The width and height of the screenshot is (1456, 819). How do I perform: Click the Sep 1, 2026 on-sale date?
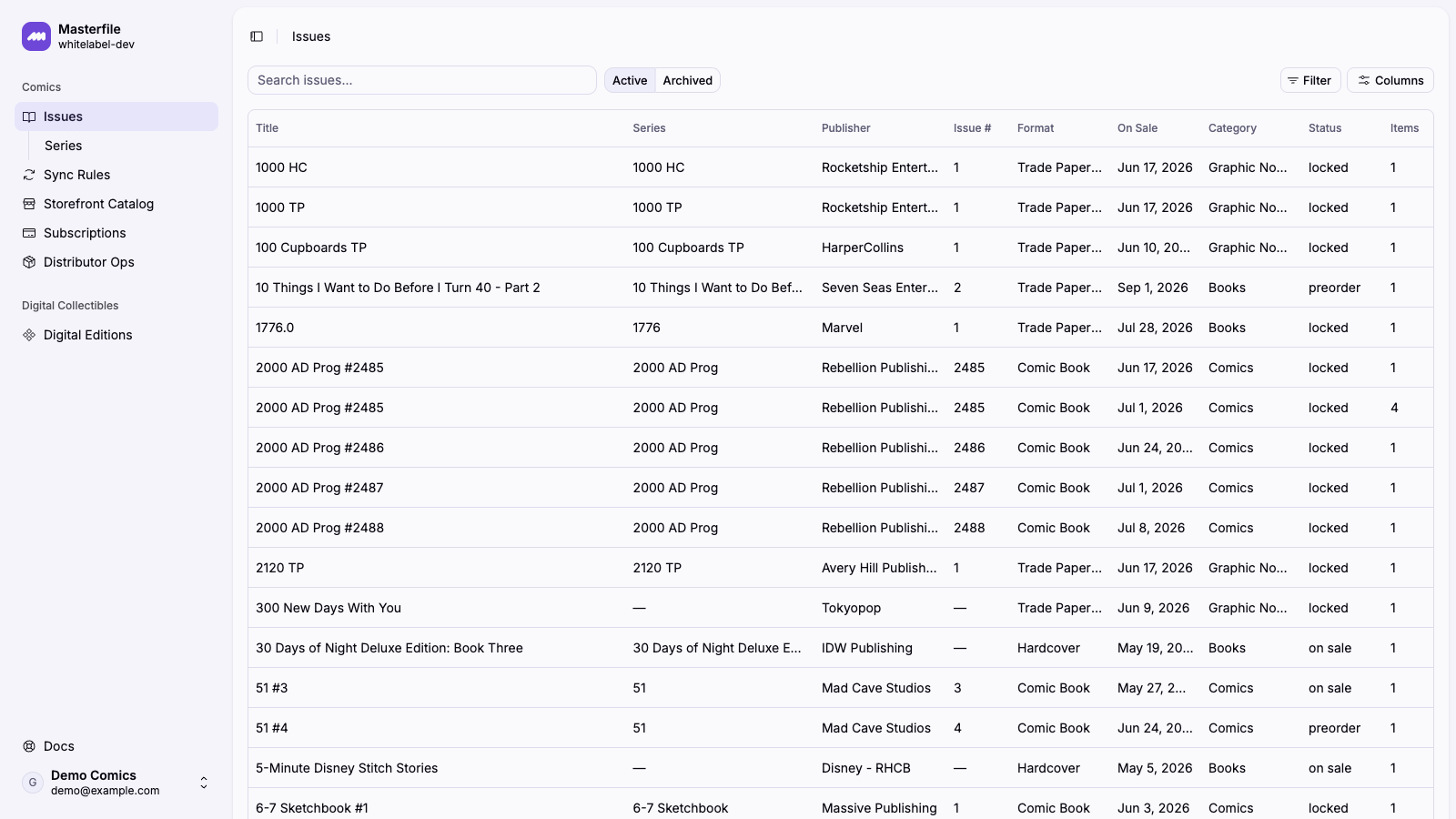pos(1153,288)
